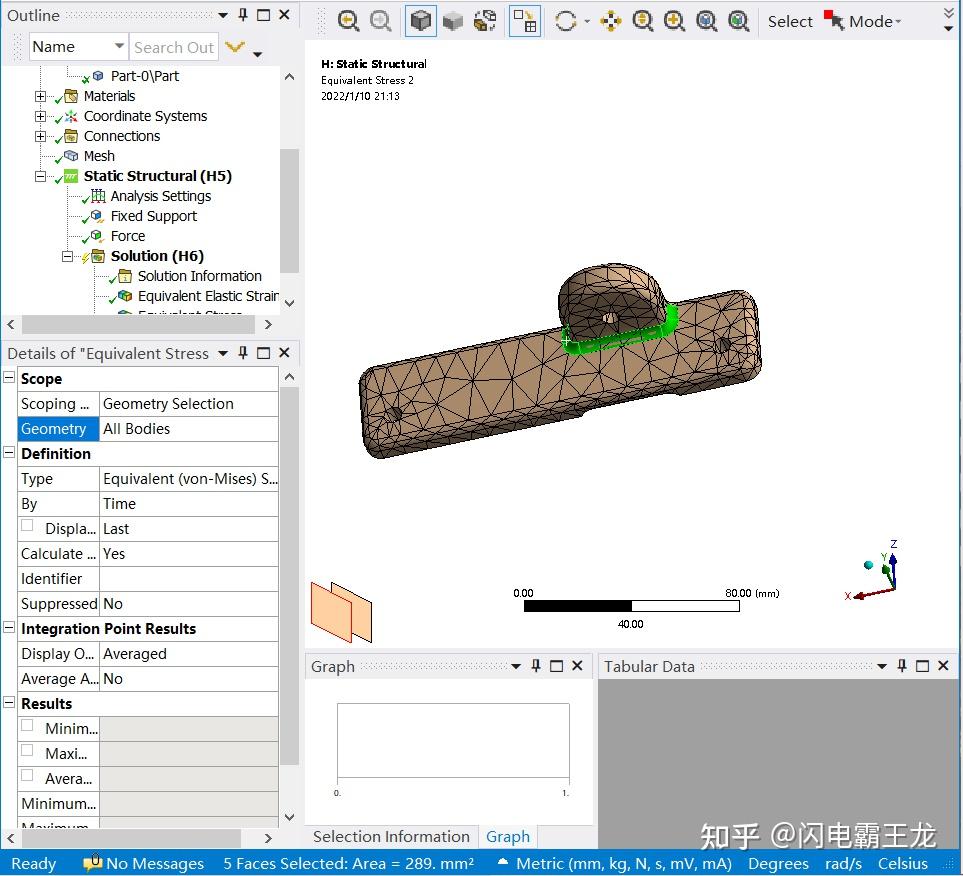Viewport: 963px width, 876px height.
Task: Select the Zoom in/out magnifier tool
Action: pyautogui.click(x=642, y=22)
